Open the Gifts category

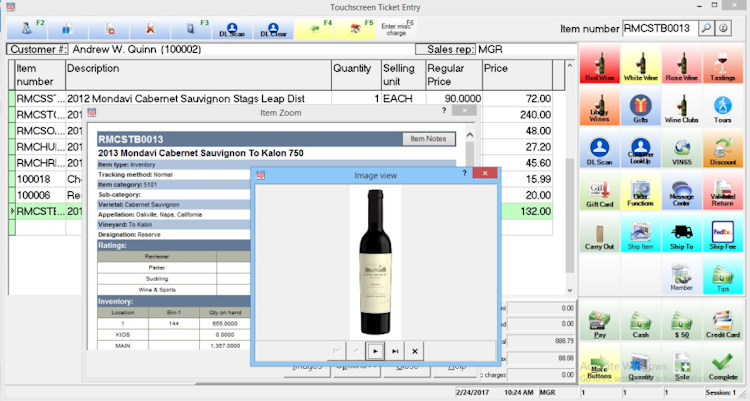(641, 106)
